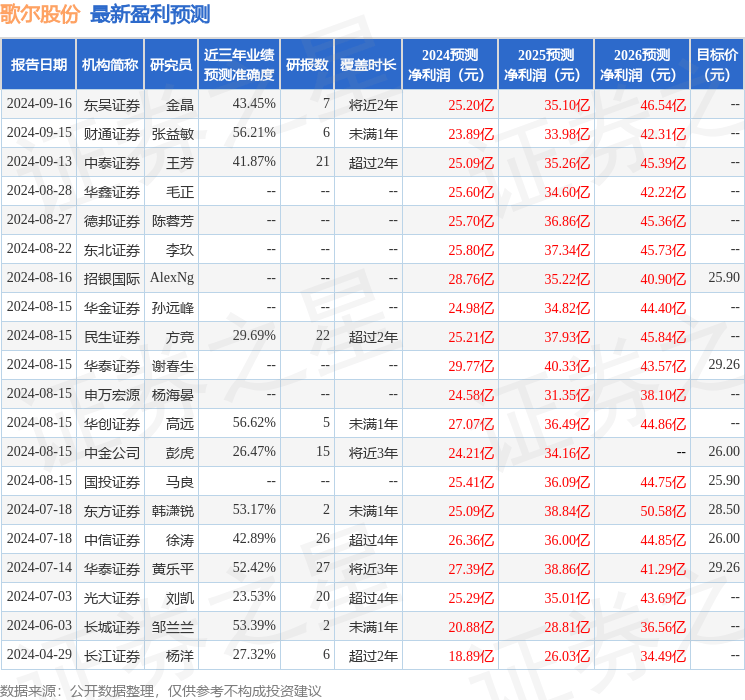Select analyst 邹兰兰

172,627
